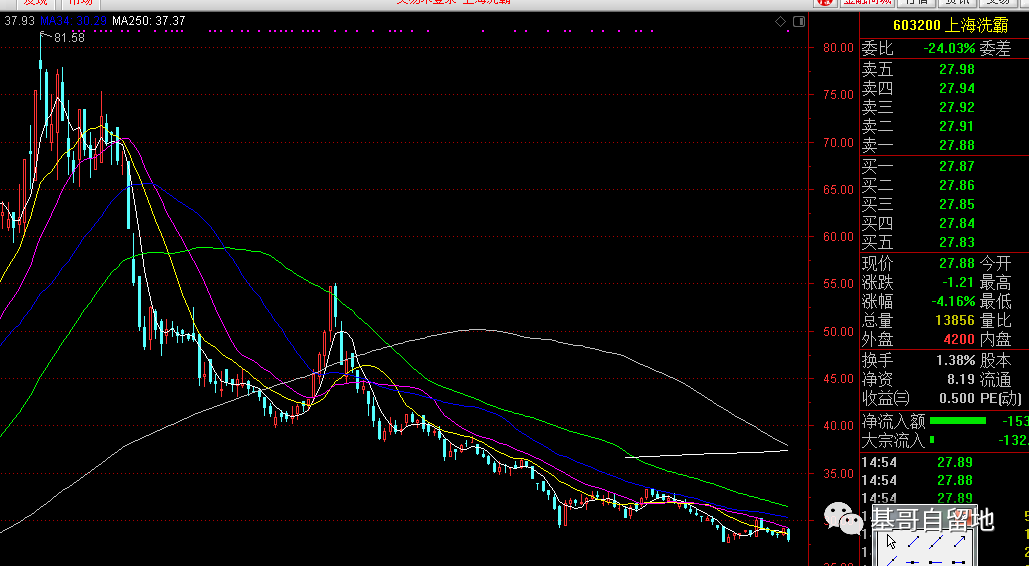The width and height of the screenshot is (1029, 566).
Task: Click the 81.58 high price marker
Action: pyautogui.click(x=69, y=38)
